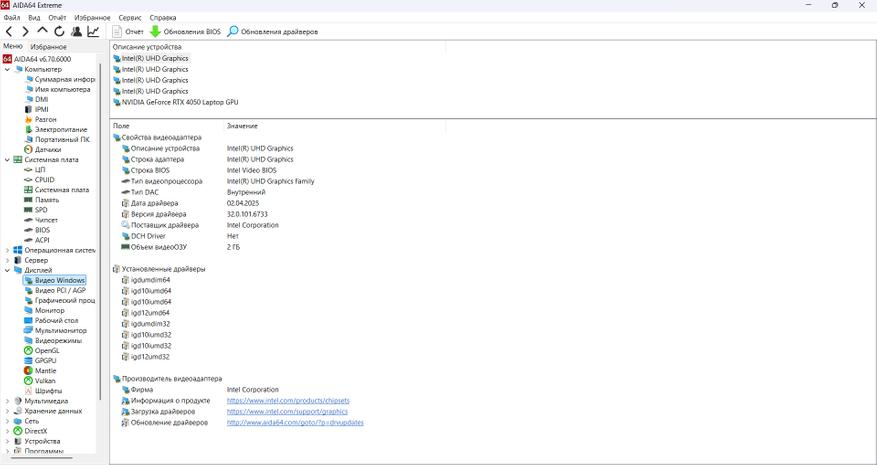Image resolution: width=877 pixels, height=465 pixels.
Task: Select NVIDIA GeForce RTX 4050 Laptop GPU device
Action: coord(176,102)
